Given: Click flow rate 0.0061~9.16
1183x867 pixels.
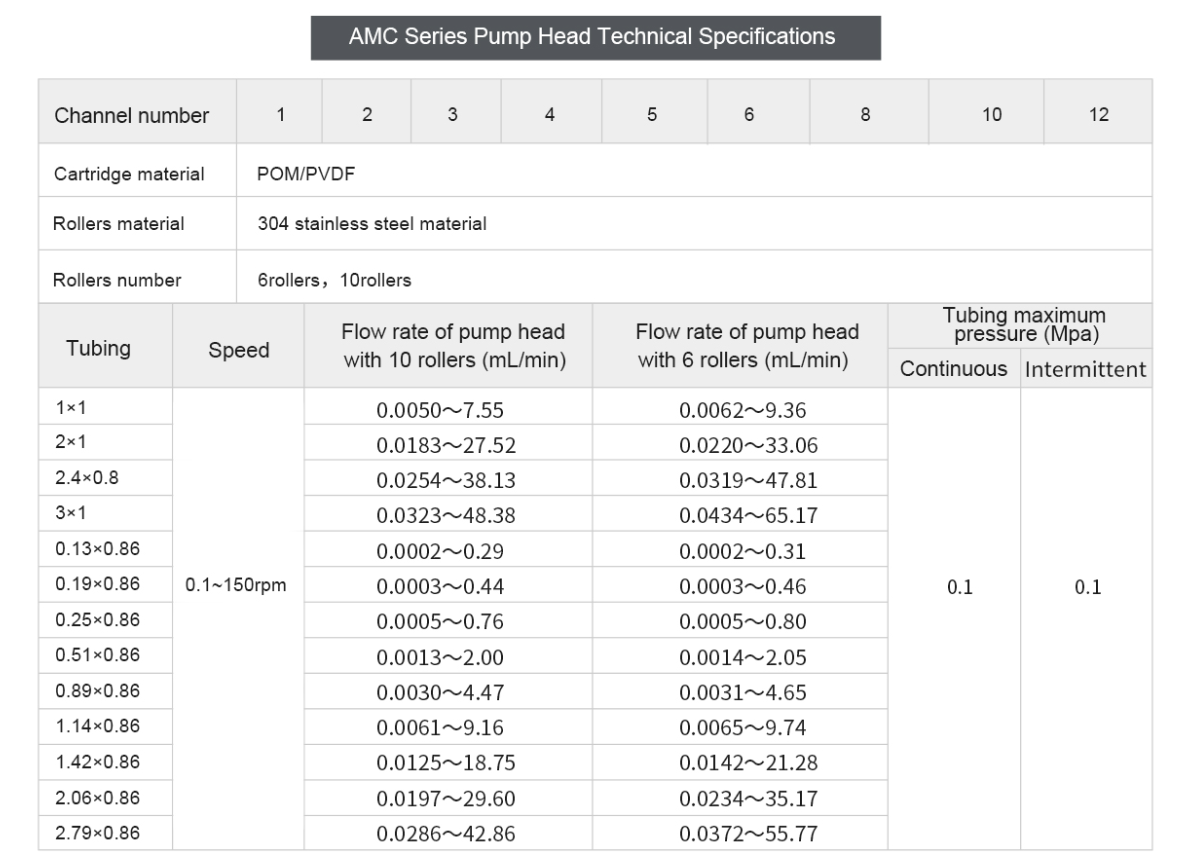Looking at the screenshot, I should [440, 728].
